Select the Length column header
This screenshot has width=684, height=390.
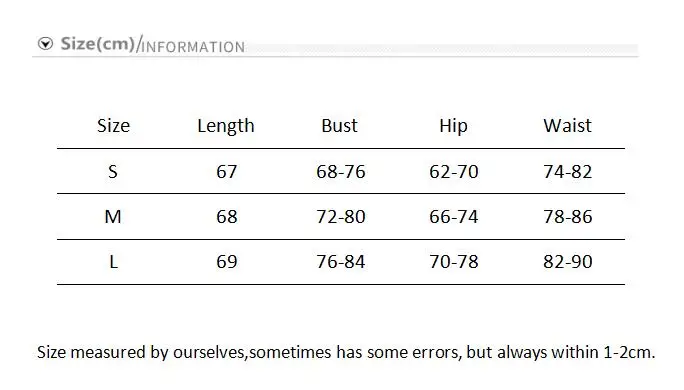pos(226,127)
